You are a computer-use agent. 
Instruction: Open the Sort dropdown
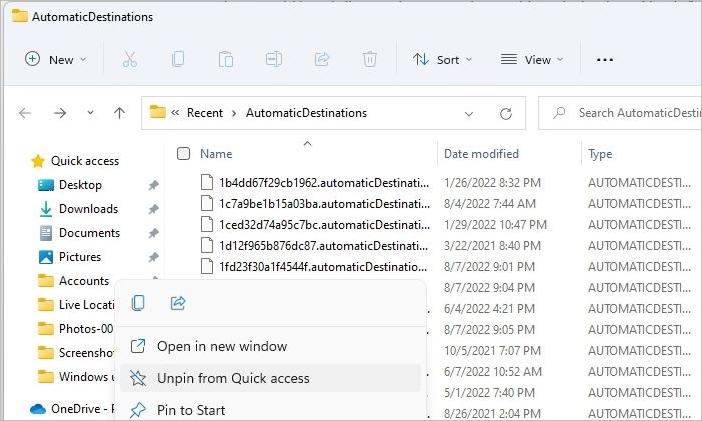tap(443, 59)
